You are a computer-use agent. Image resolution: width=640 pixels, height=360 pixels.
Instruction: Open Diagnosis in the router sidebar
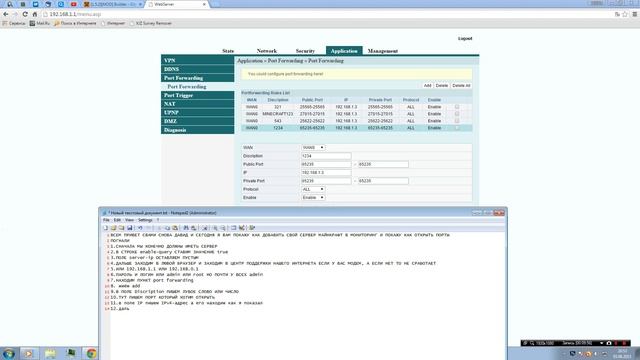(198, 130)
